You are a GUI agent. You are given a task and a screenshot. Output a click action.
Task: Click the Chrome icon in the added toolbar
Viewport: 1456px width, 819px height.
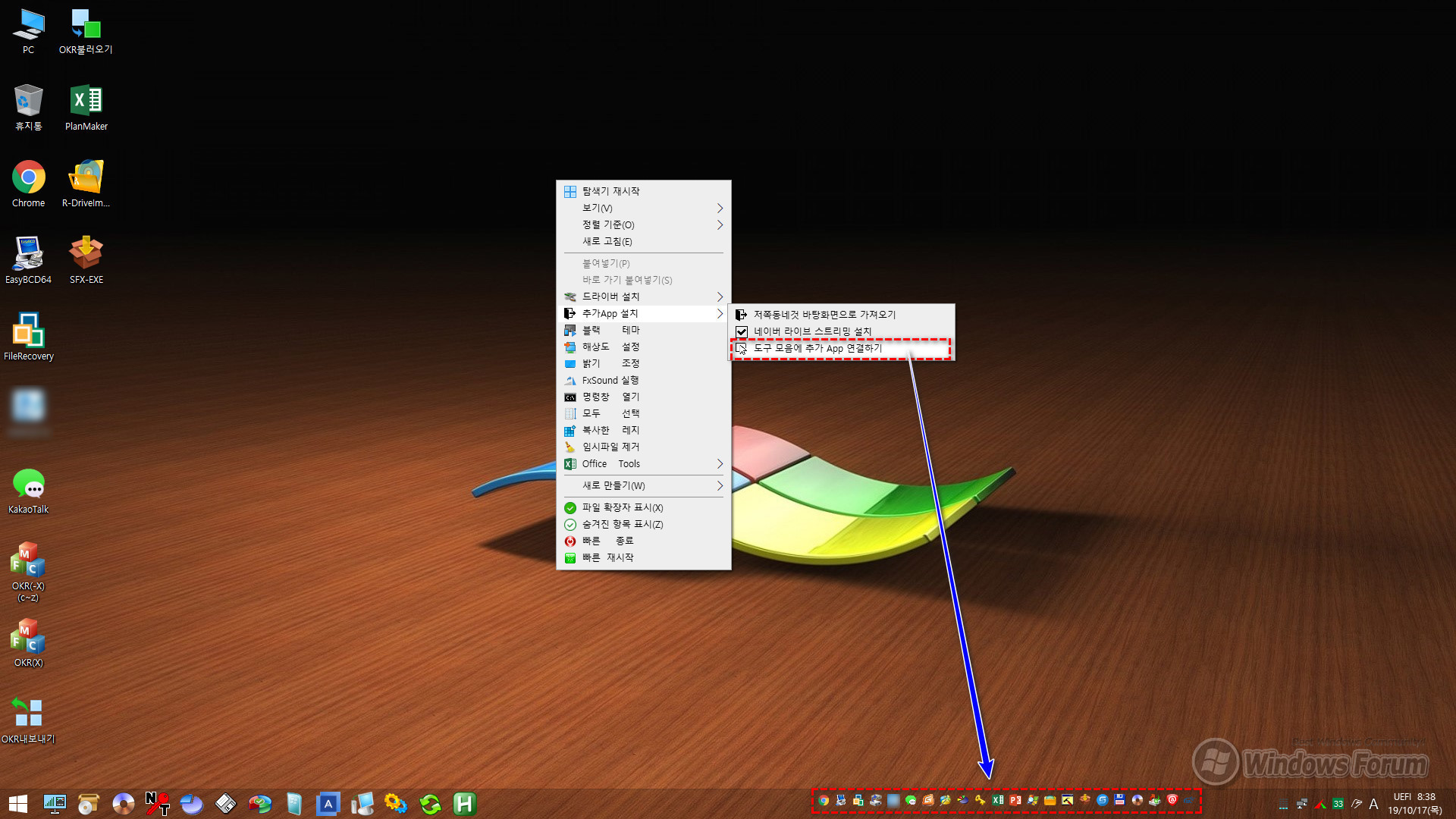coord(824,800)
